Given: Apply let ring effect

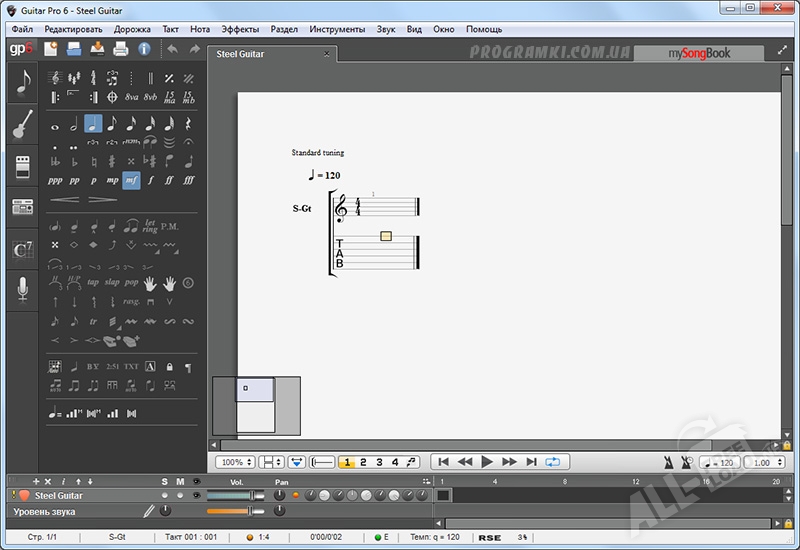Looking at the screenshot, I should click(150, 226).
